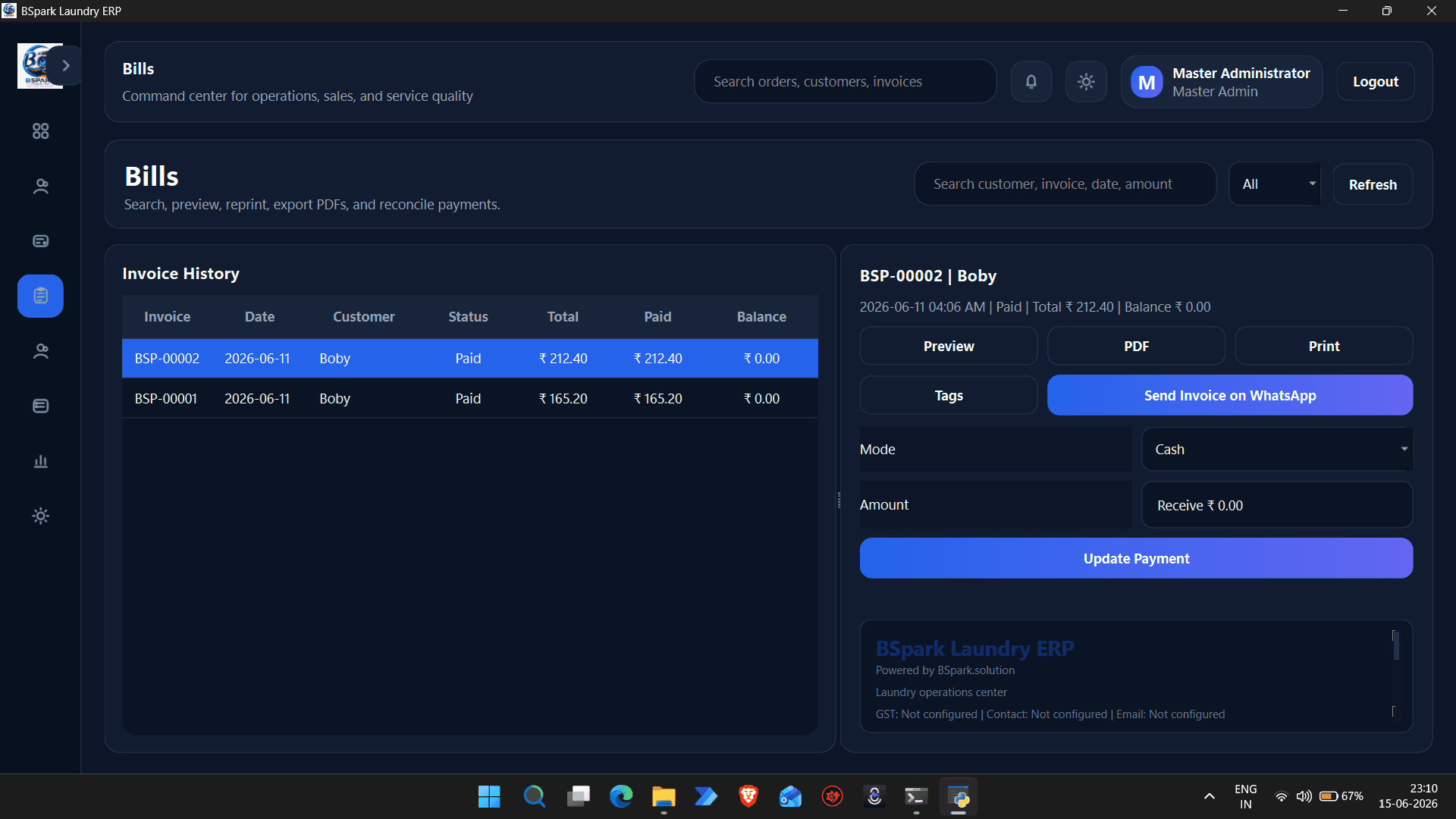Open the terminal icon on taskbar

916,796
